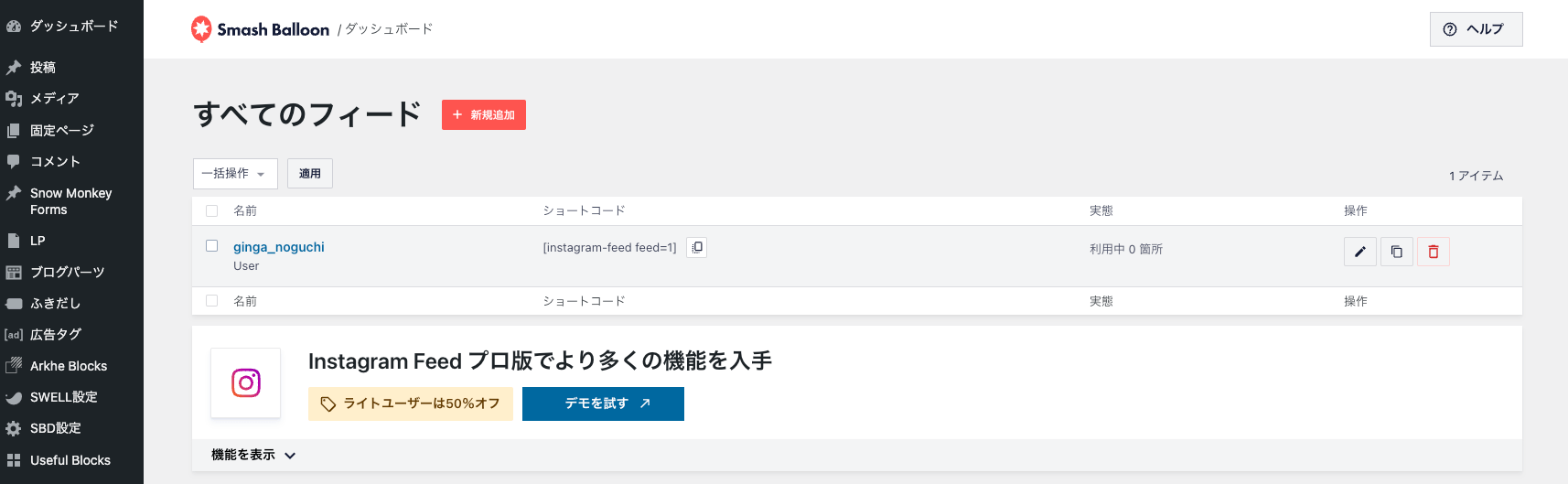Click the 新規追加 add new button

[484, 114]
